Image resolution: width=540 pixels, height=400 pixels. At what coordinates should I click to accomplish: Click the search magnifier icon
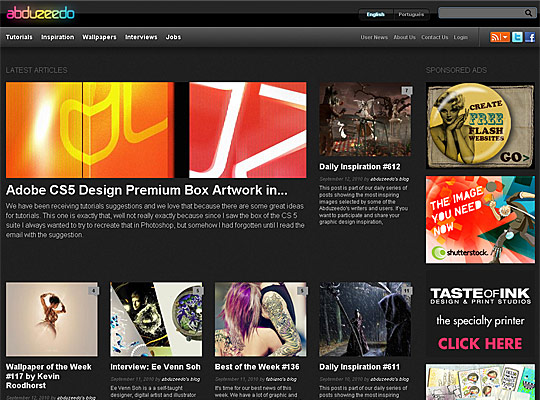(x=528, y=13)
